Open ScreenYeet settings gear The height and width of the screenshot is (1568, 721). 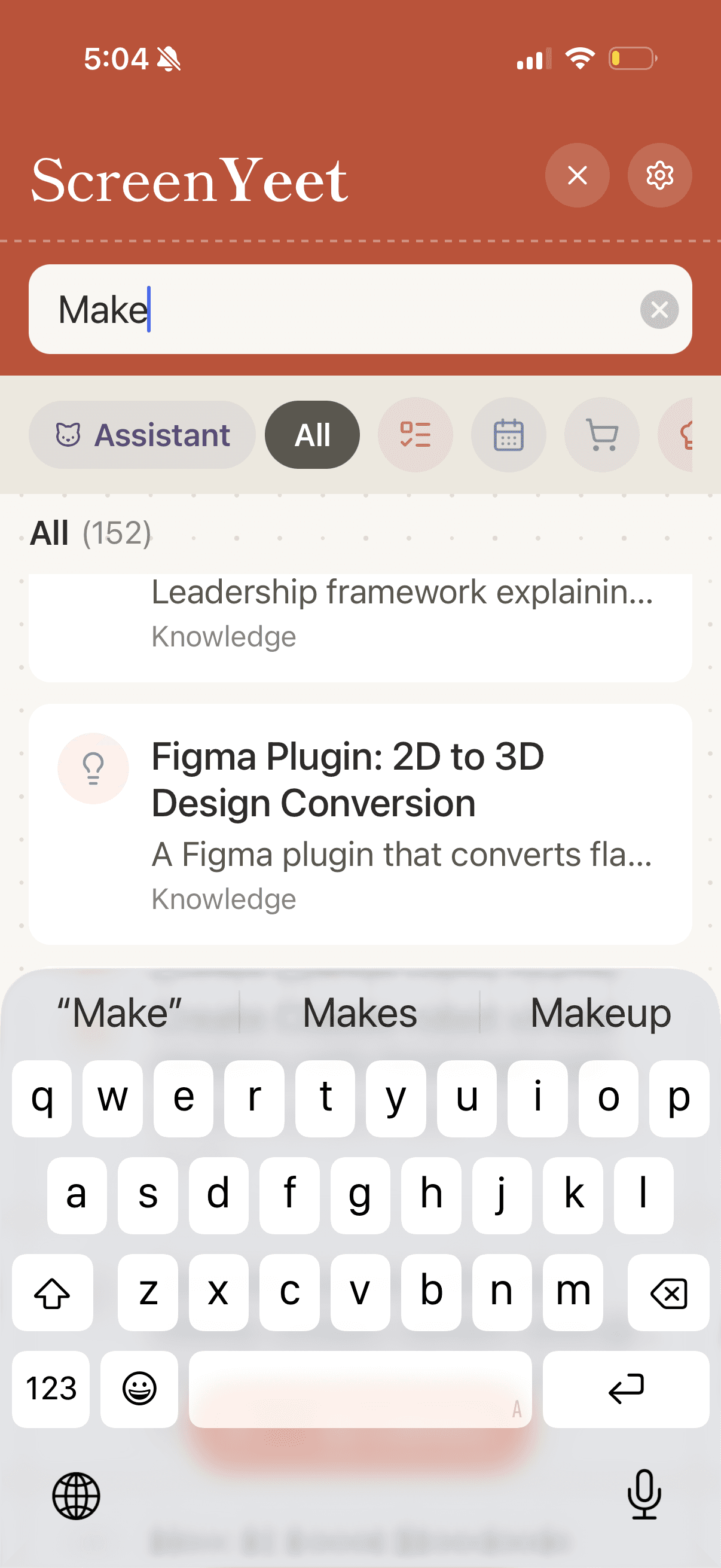659,176
